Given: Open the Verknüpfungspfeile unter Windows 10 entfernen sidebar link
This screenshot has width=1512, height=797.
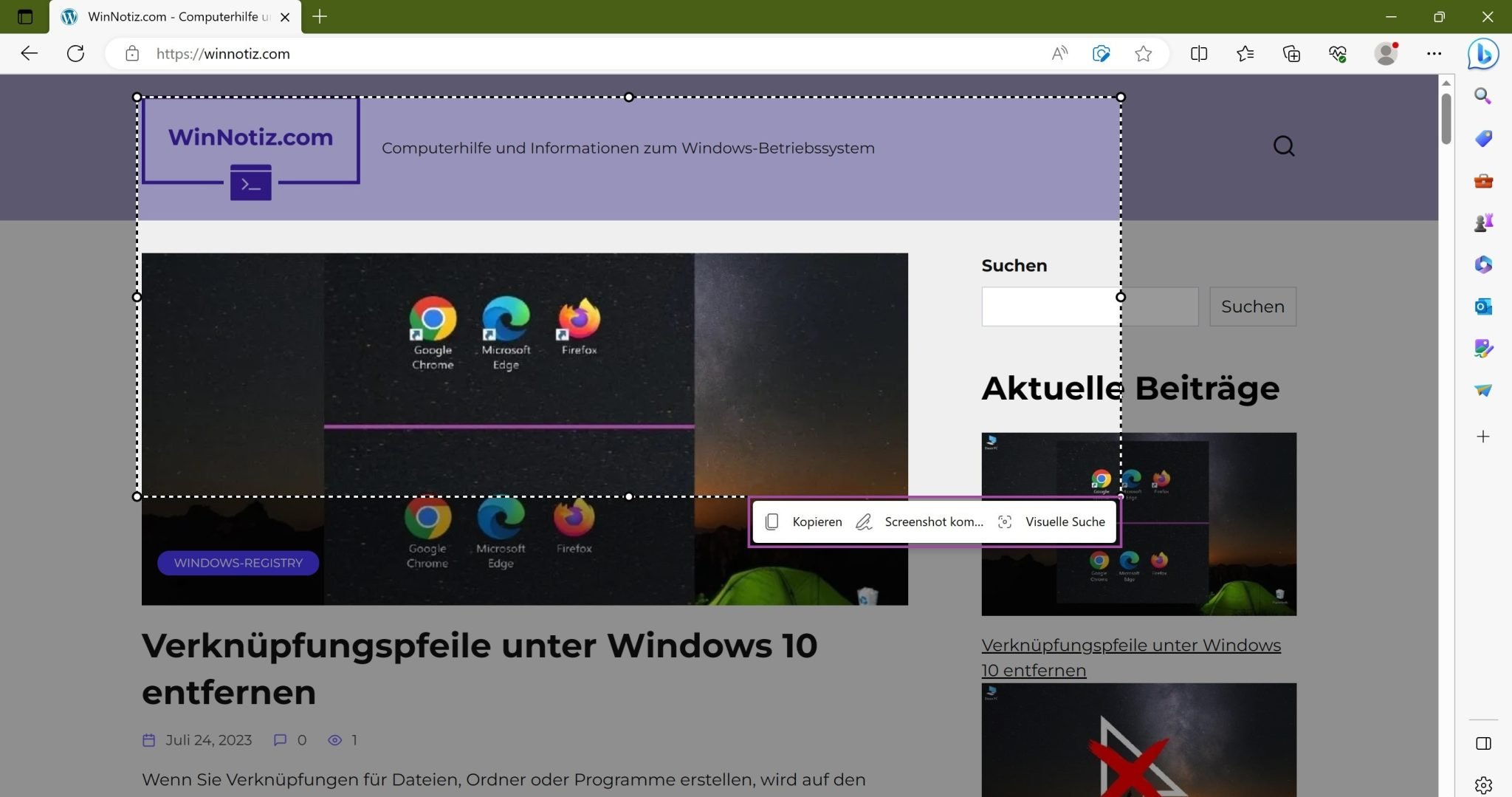Looking at the screenshot, I should pos(1130,657).
